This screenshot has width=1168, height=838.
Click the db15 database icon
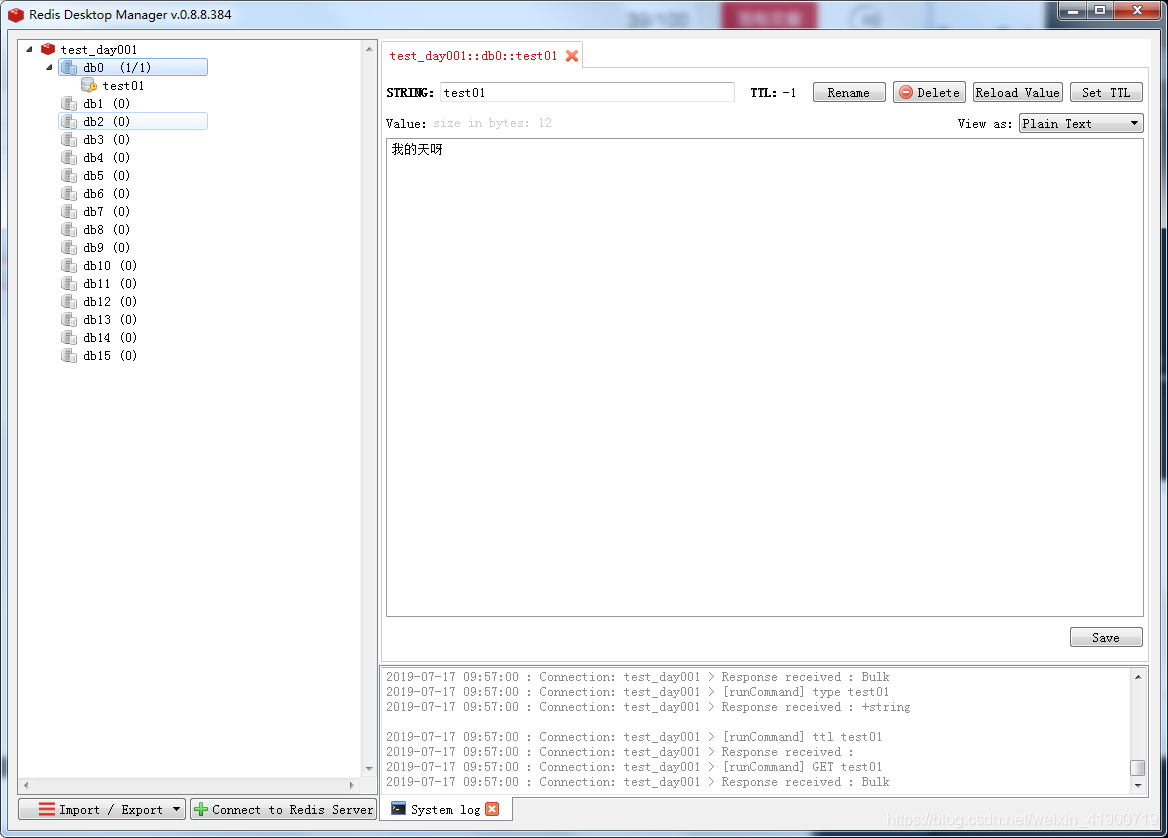point(69,355)
